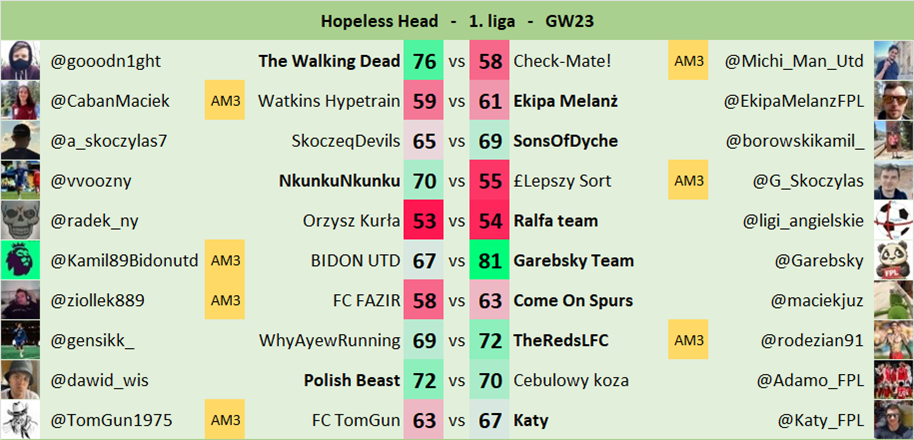The image size is (914, 440).
Task: Click the AM3 badge next to FC TomGun
Action: [225, 421]
